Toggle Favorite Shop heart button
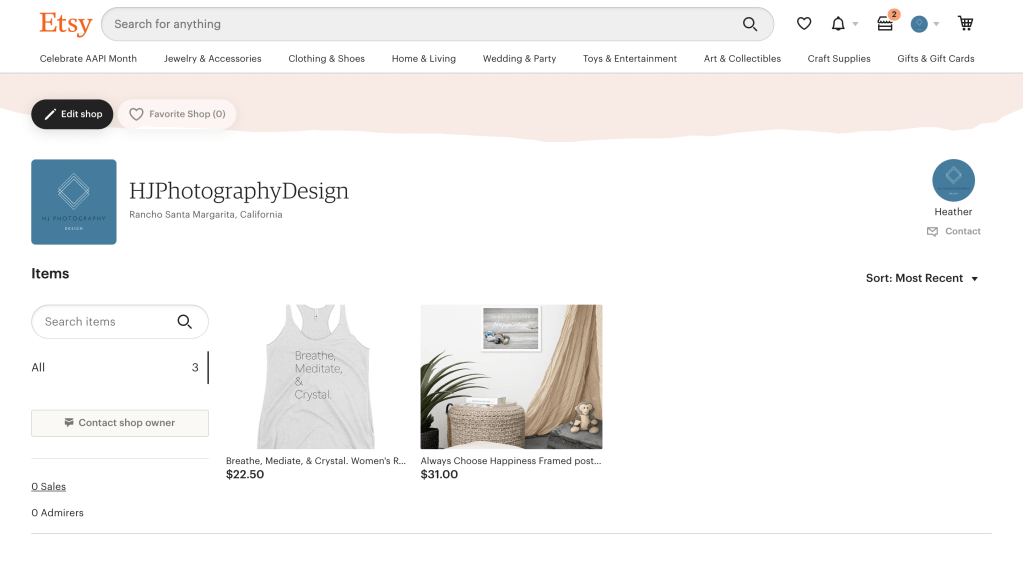Screen dimensions: 1023x561 coord(177,114)
